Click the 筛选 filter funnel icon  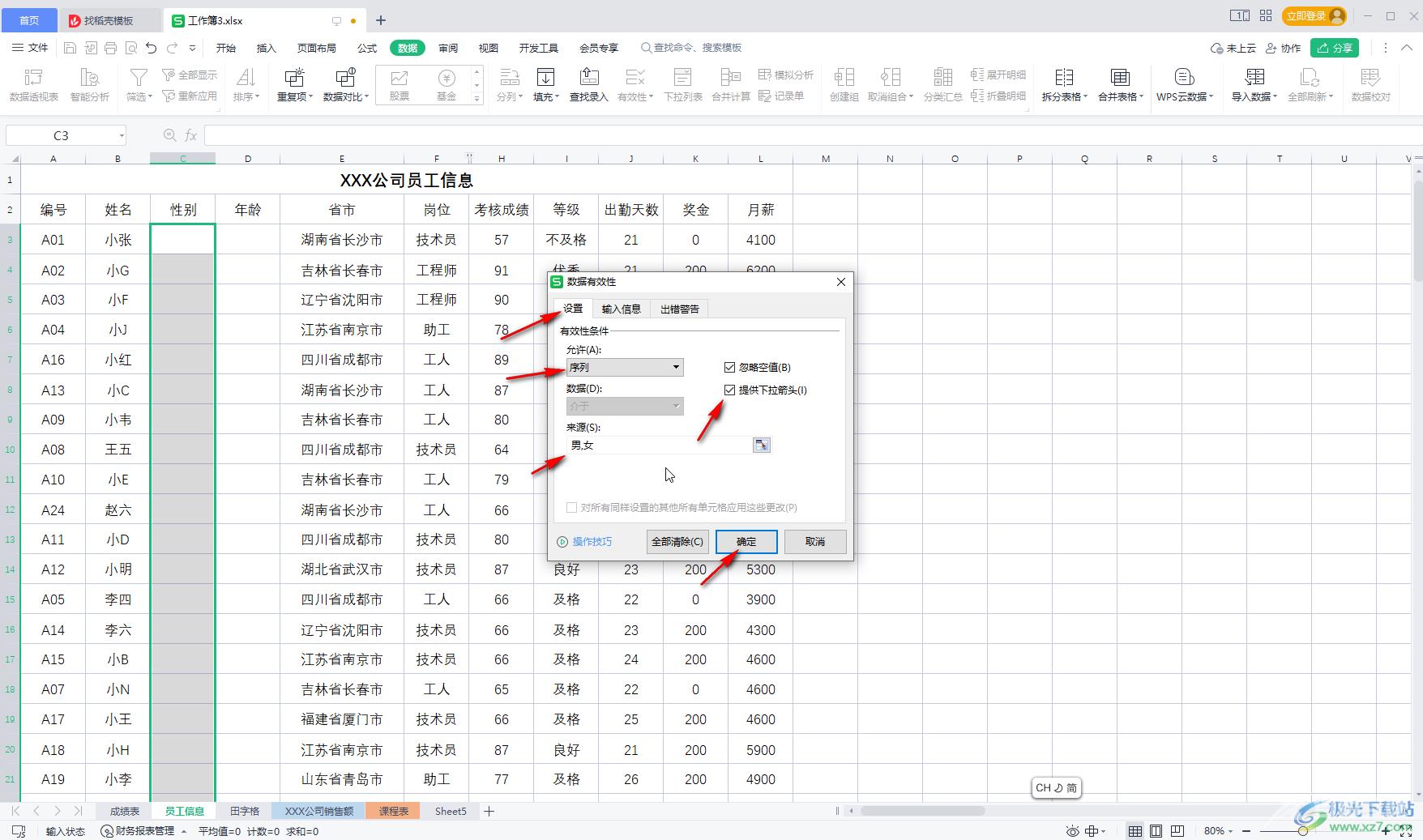pos(139,78)
